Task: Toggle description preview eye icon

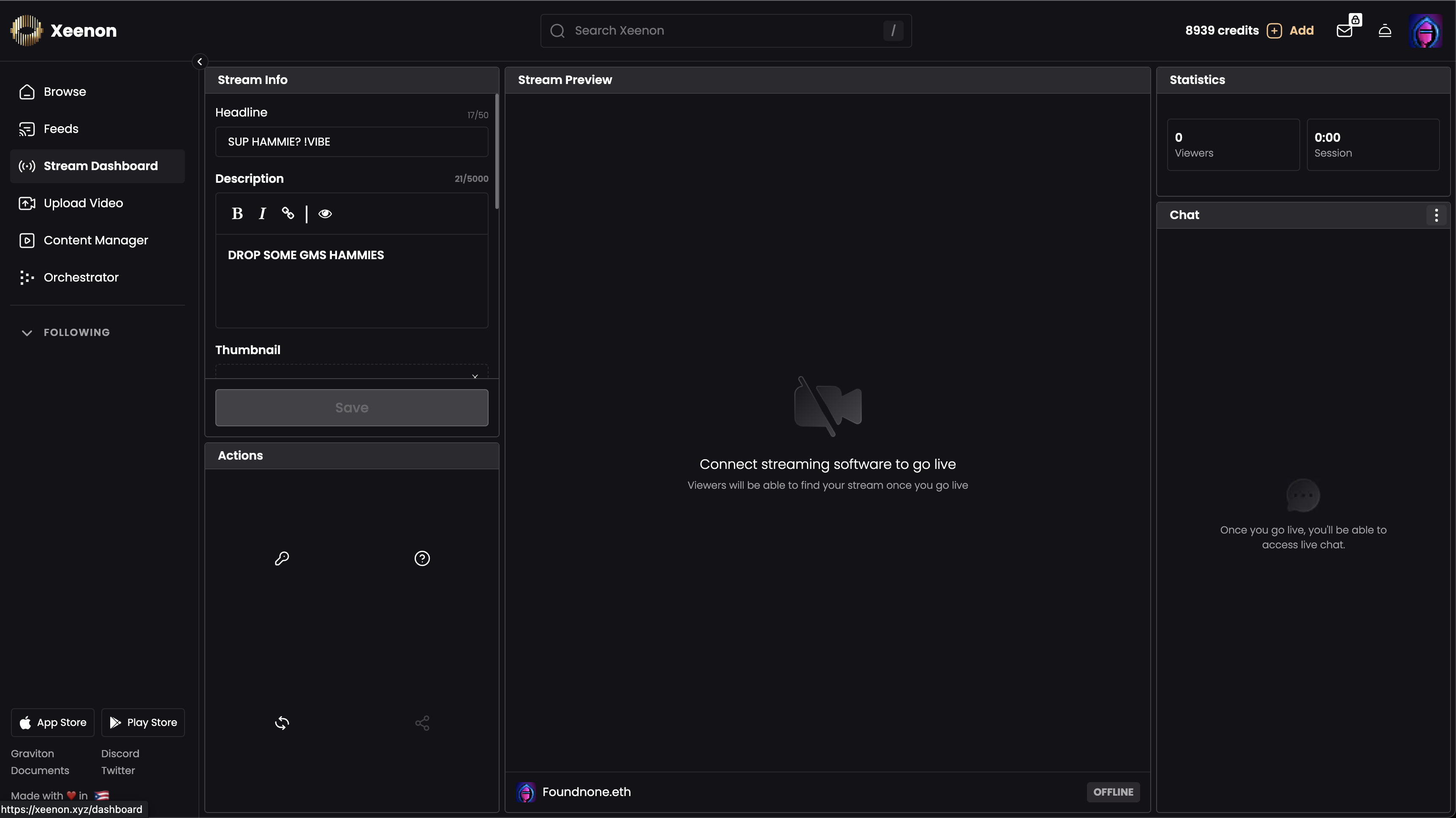Action: tap(324, 214)
